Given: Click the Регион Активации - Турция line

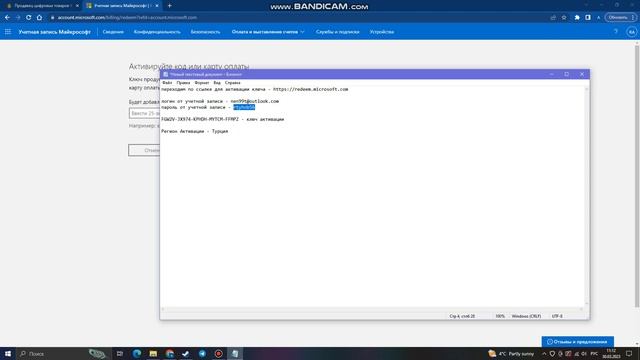Looking at the screenshot, I should click(195, 131).
